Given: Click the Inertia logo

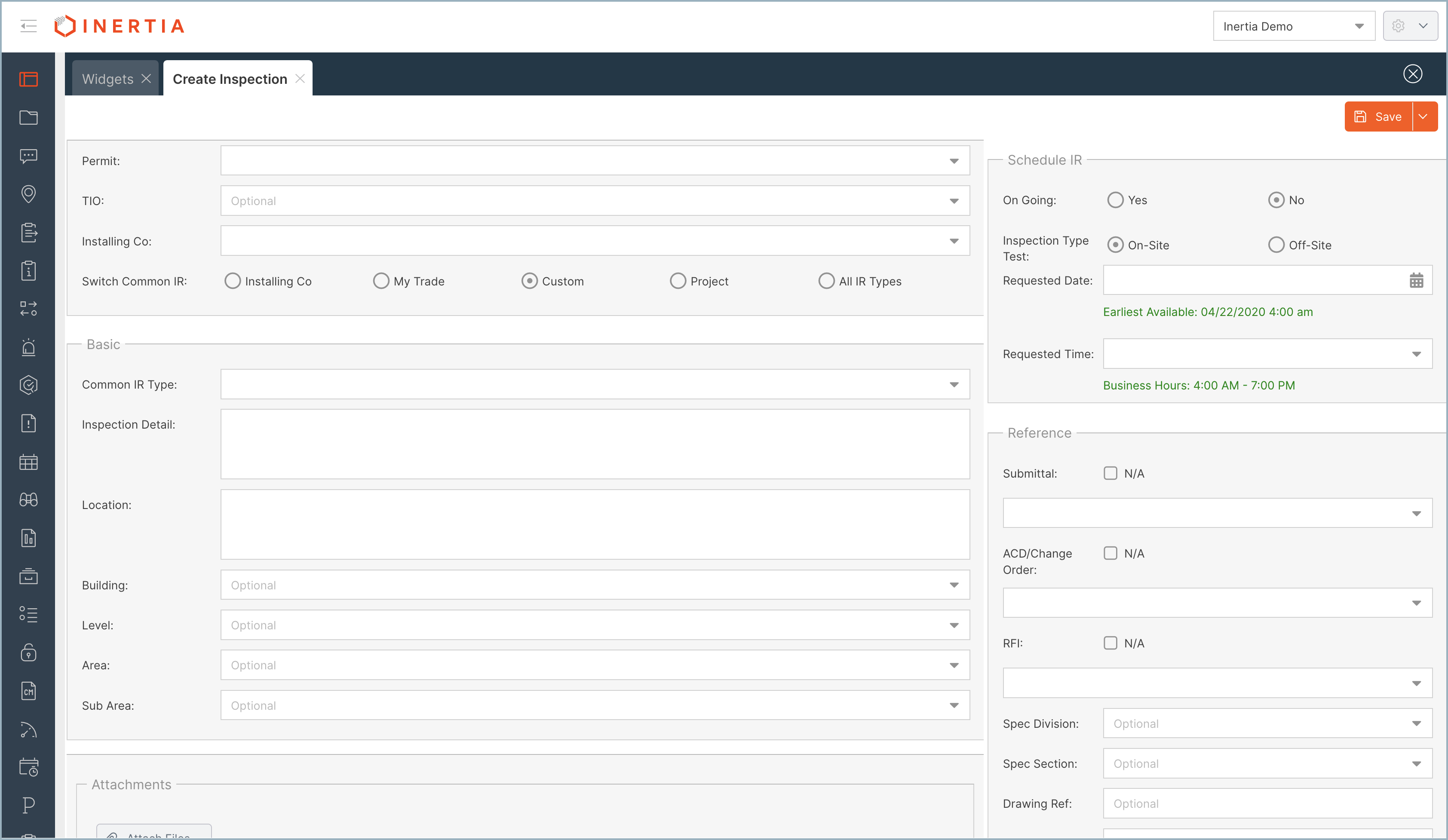Looking at the screenshot, I should coord(120,26).
